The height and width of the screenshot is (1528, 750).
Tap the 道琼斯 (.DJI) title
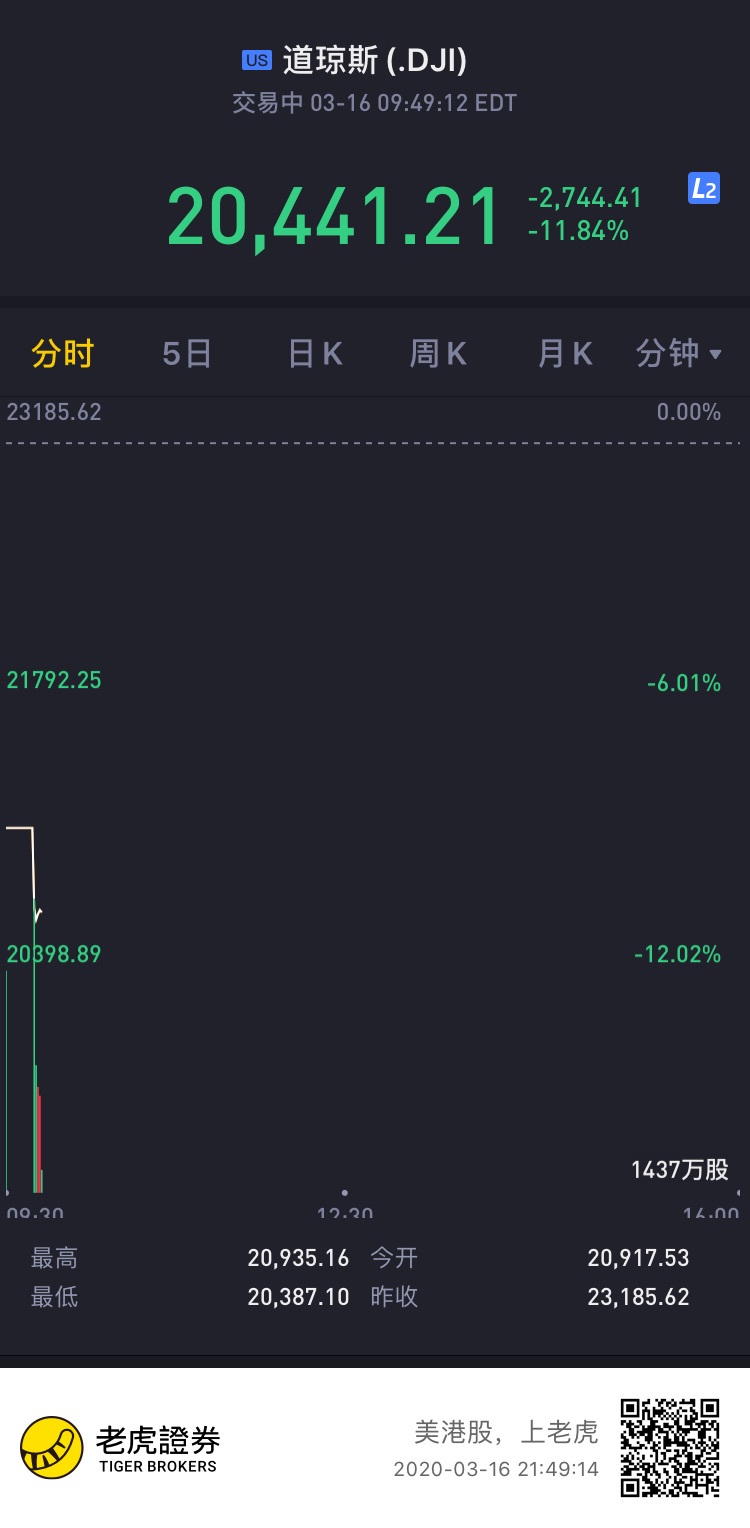point(375,61)
